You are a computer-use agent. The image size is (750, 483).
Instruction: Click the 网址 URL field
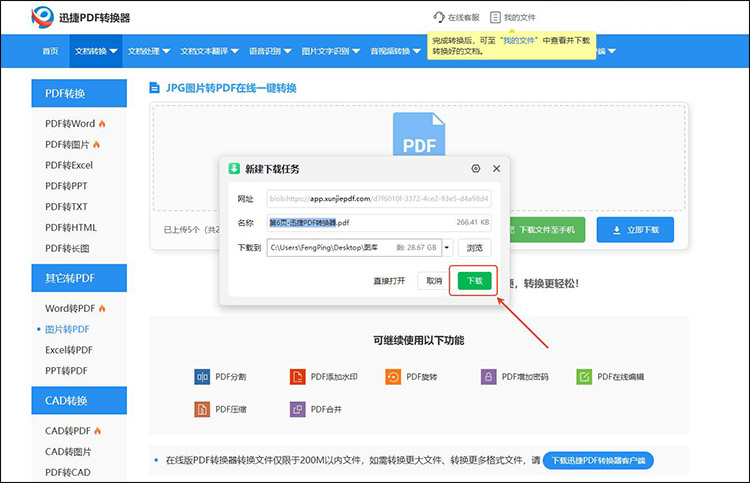[379, 198]
